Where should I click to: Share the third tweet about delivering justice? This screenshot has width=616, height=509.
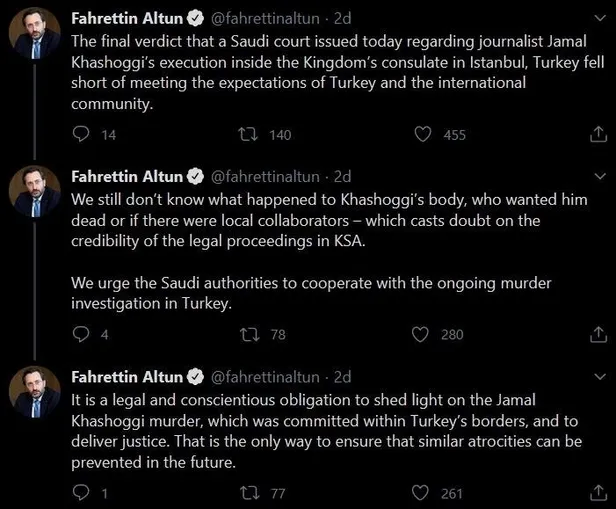599,492
